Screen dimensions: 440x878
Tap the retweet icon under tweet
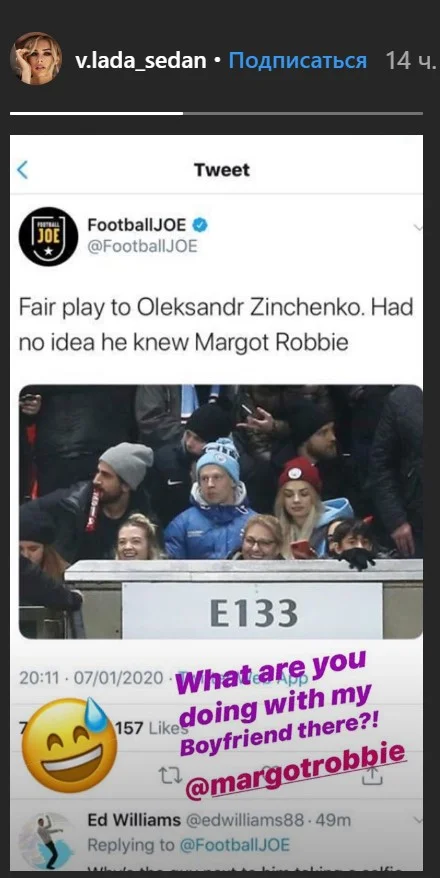point(169,775)
